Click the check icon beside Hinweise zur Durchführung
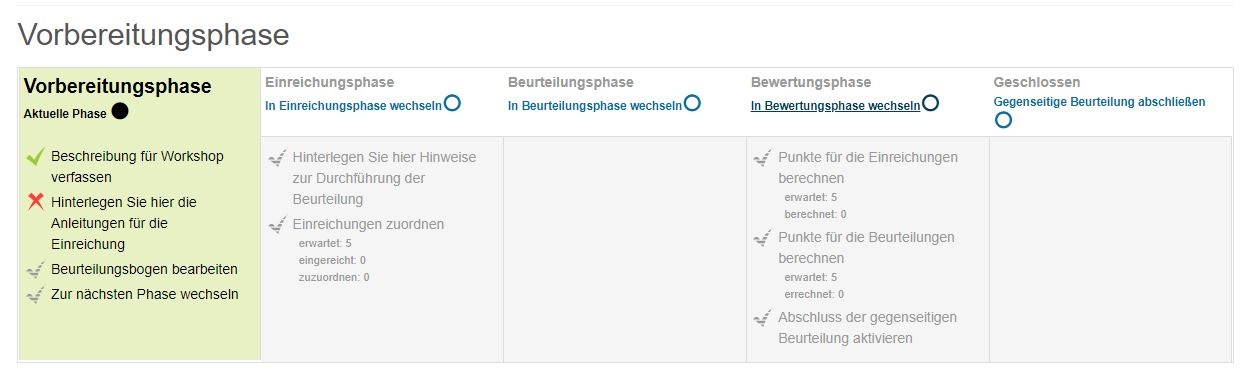 coord(278,158)
